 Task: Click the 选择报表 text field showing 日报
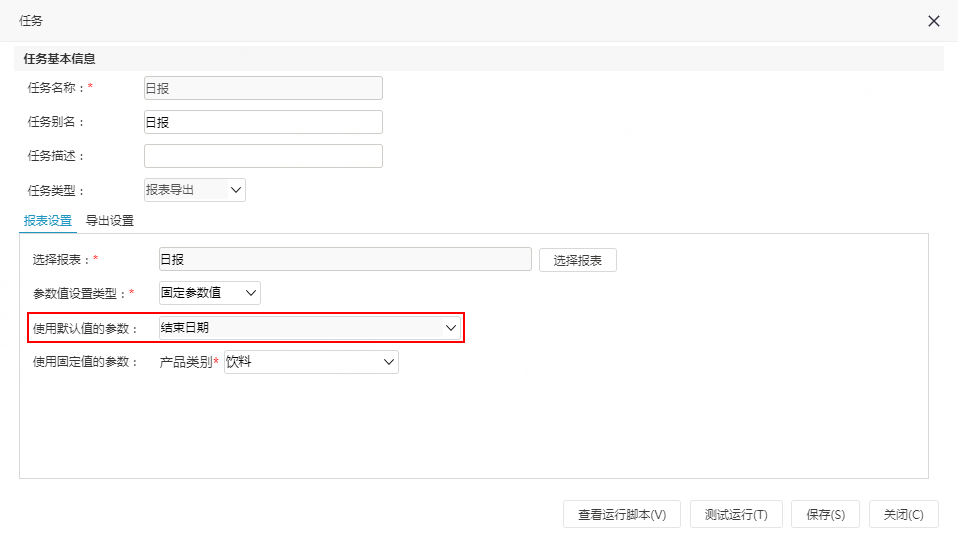click(x=345, y=259)
